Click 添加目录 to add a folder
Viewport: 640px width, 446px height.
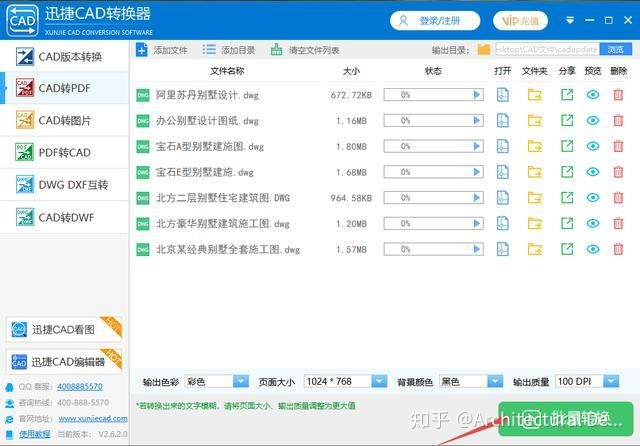[229, 50]
